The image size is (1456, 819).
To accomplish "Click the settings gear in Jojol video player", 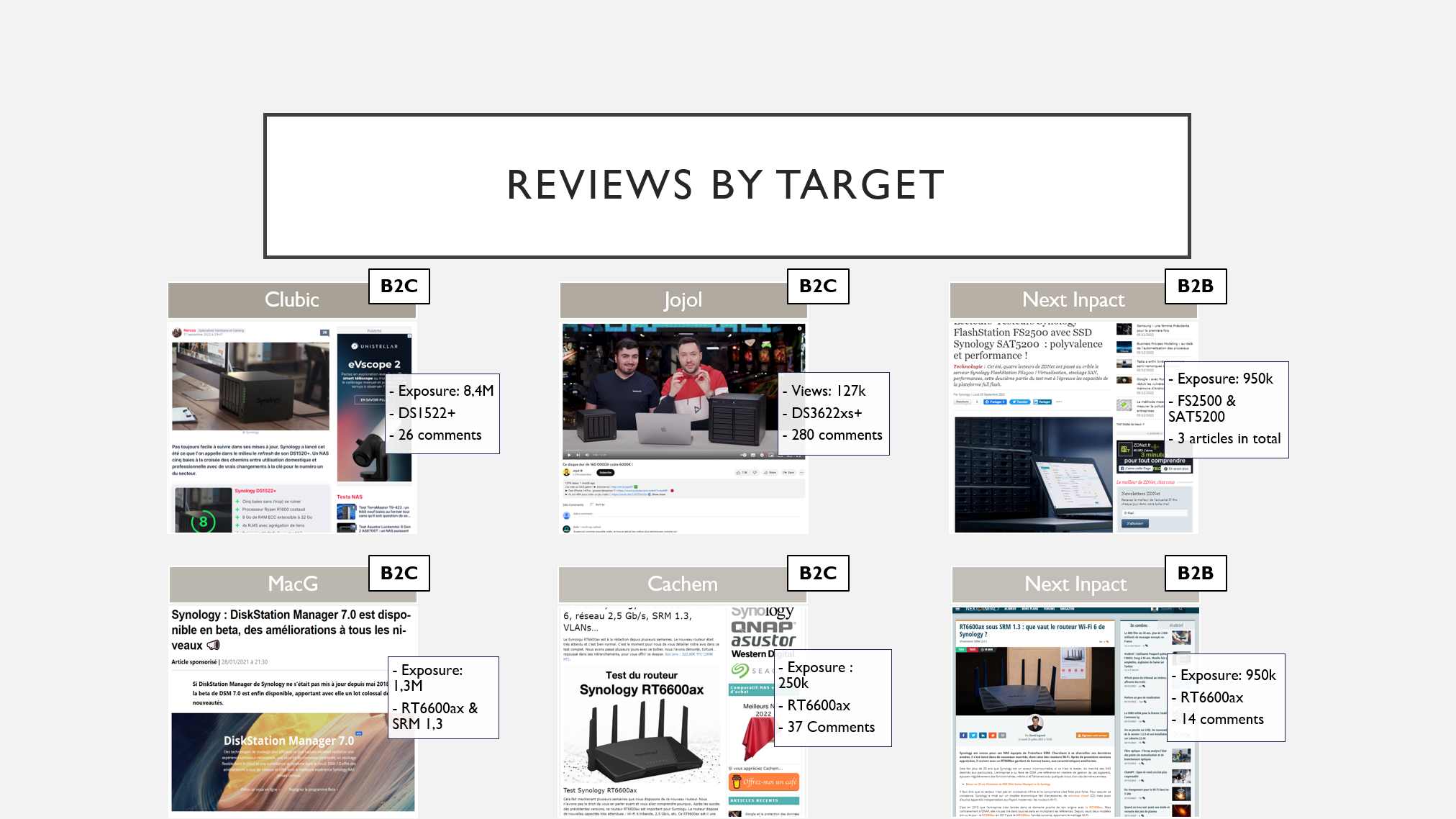I will point(762,455).
